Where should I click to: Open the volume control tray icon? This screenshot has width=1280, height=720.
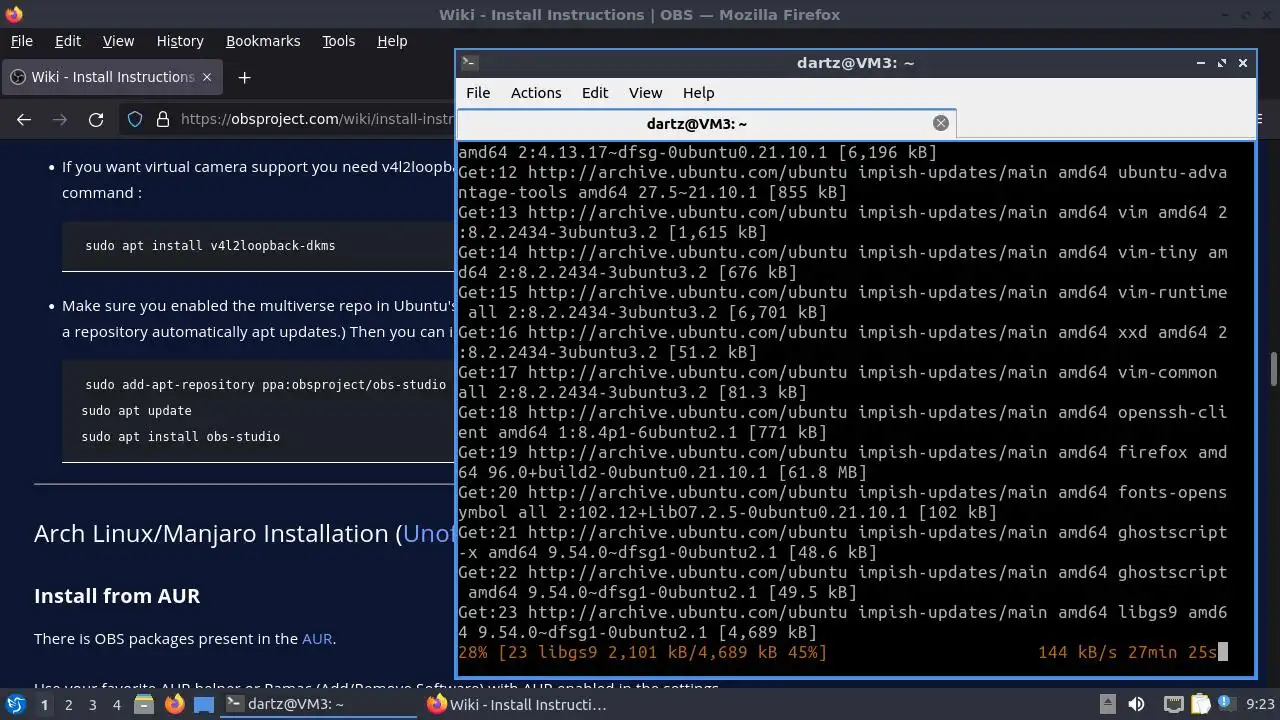pos(1136,704)
